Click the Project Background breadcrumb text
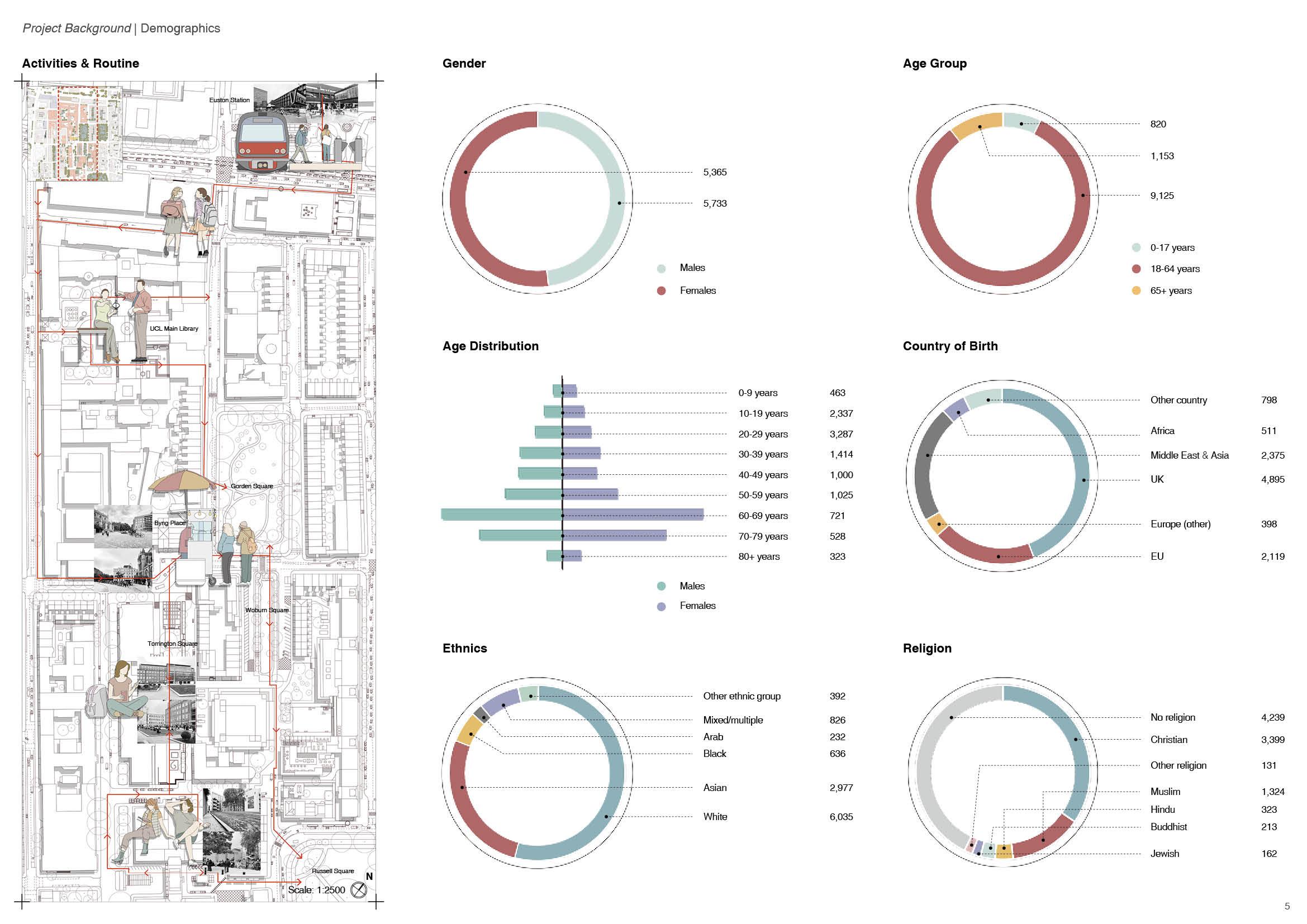 [x=77, y=28]
